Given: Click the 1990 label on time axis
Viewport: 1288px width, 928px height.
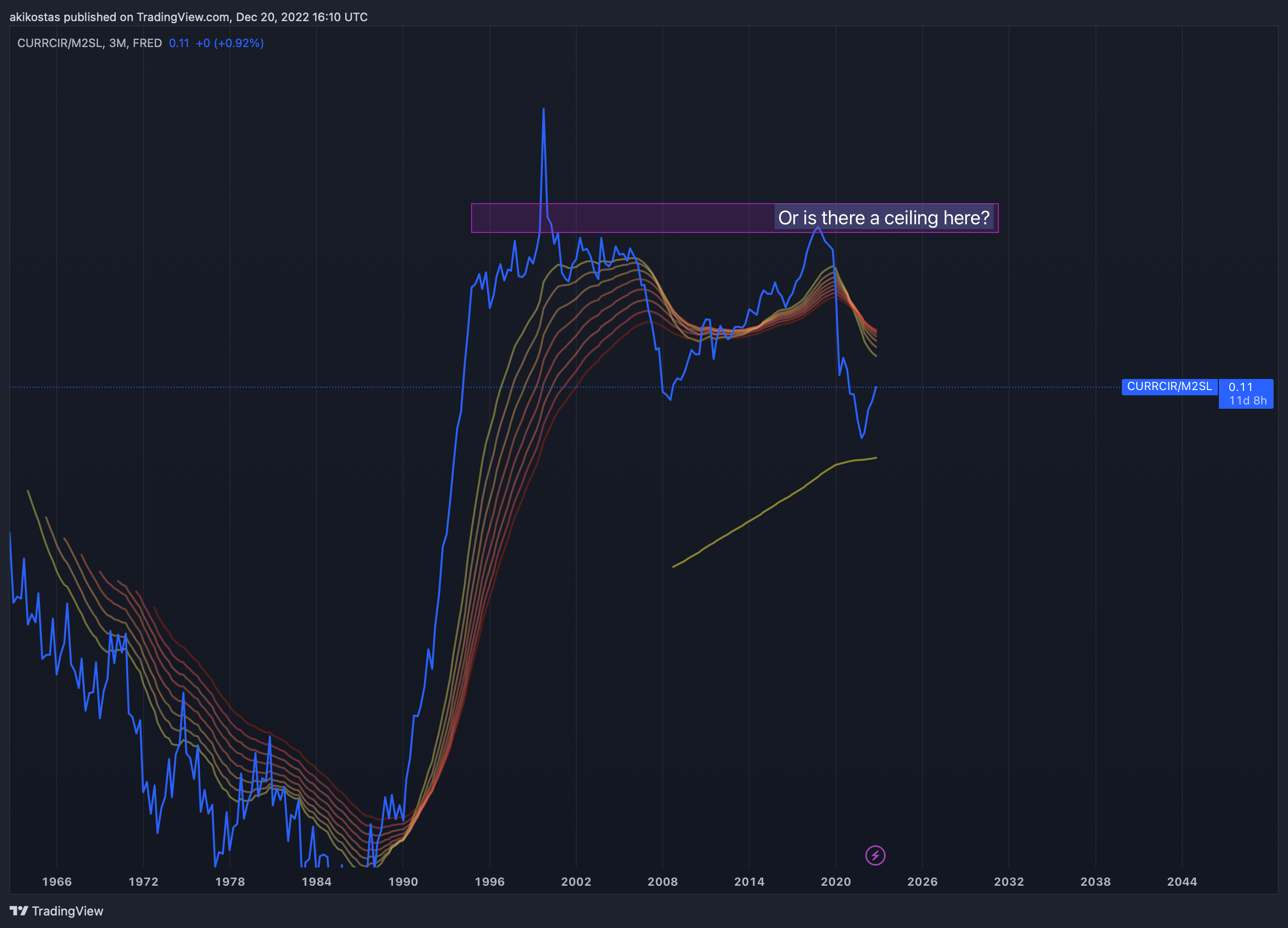Looking at the screenshot, I should tap(403, 881).
